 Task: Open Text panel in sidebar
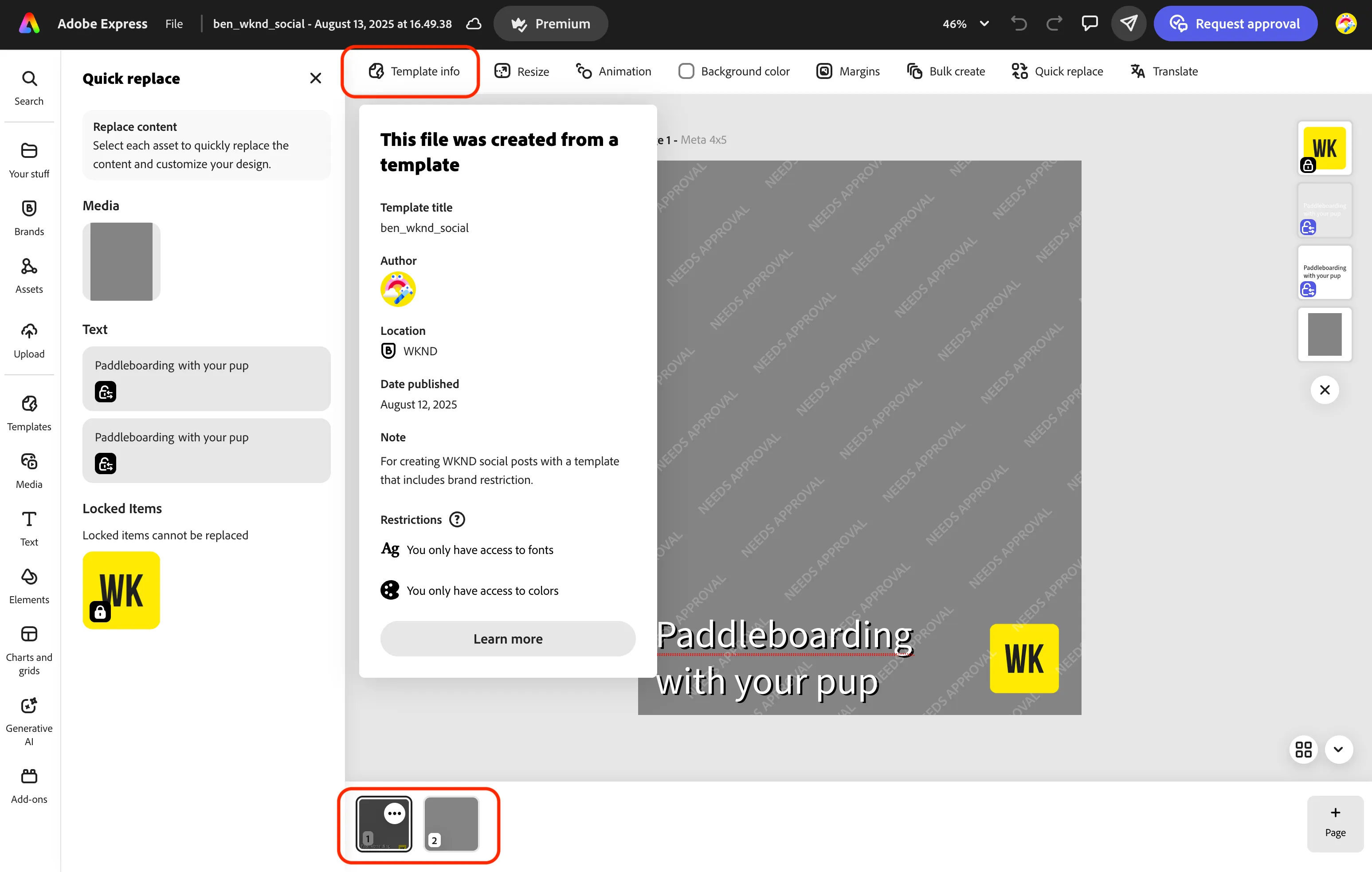29,528
